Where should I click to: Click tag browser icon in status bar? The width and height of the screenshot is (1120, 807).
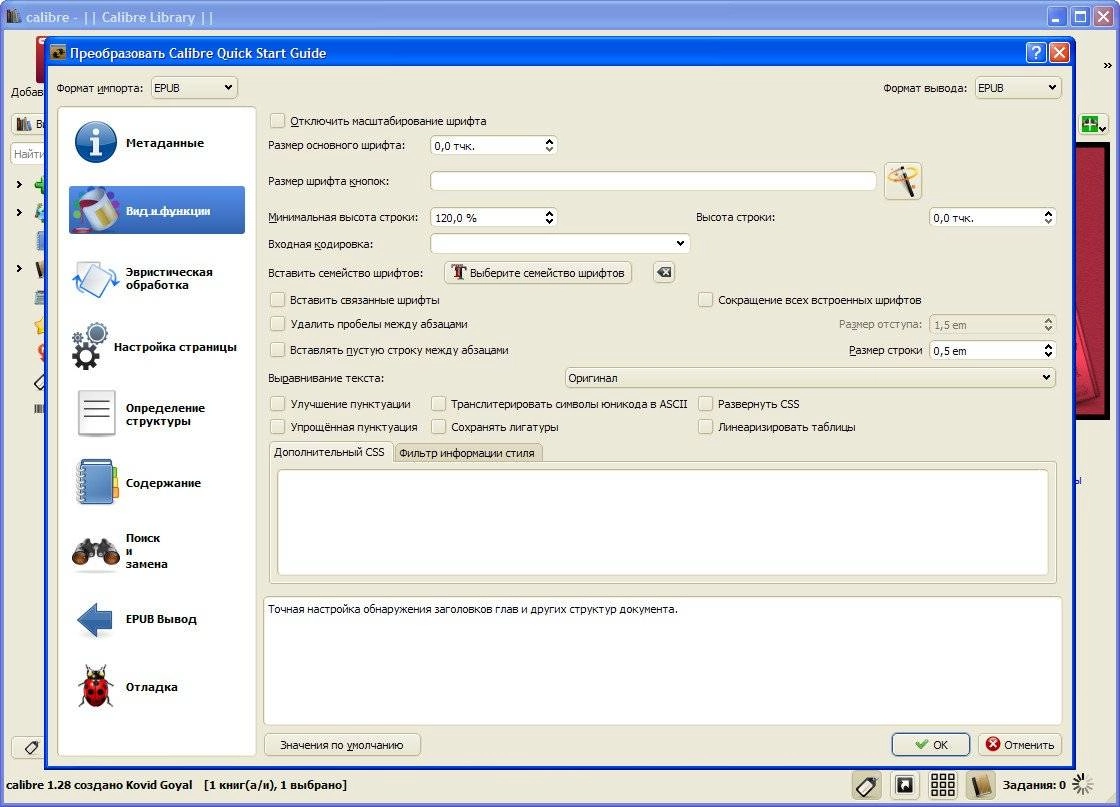point(866,786)
